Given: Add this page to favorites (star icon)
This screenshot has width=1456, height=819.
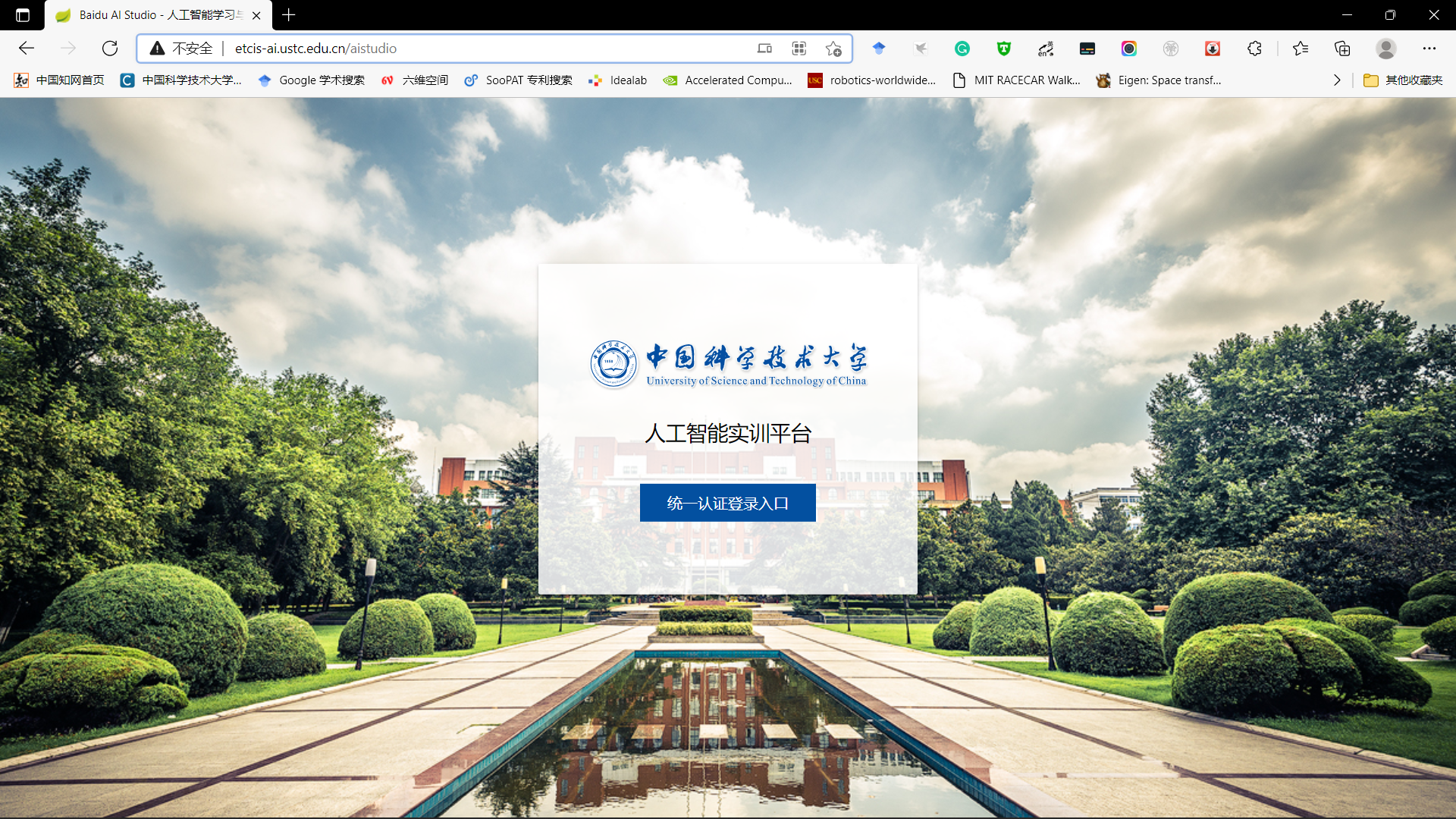Looking at the screenshot, I should click(x=833, y=49).
